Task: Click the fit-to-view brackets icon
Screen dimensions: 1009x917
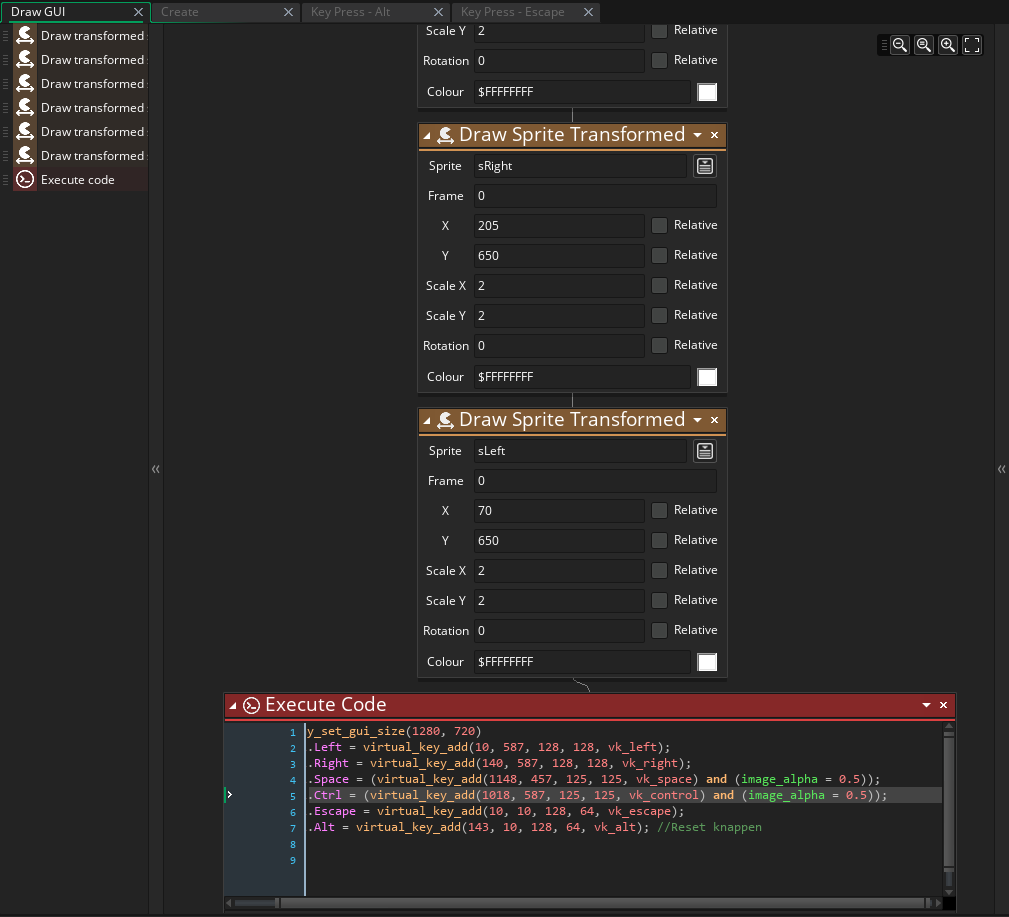Action: 972,45
